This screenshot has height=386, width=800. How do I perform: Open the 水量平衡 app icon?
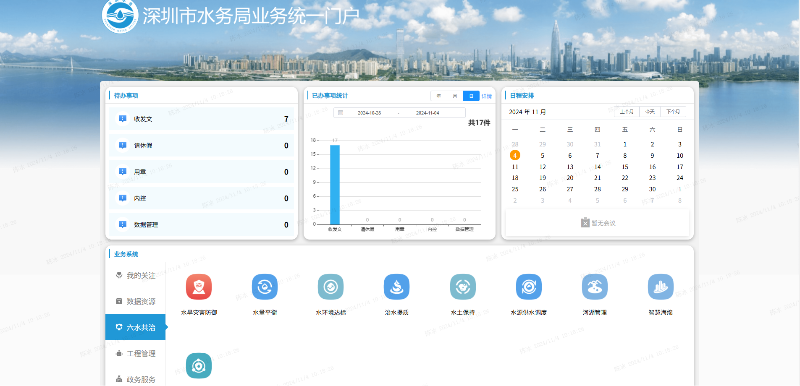pyautogui.click(x=265, y=287)
